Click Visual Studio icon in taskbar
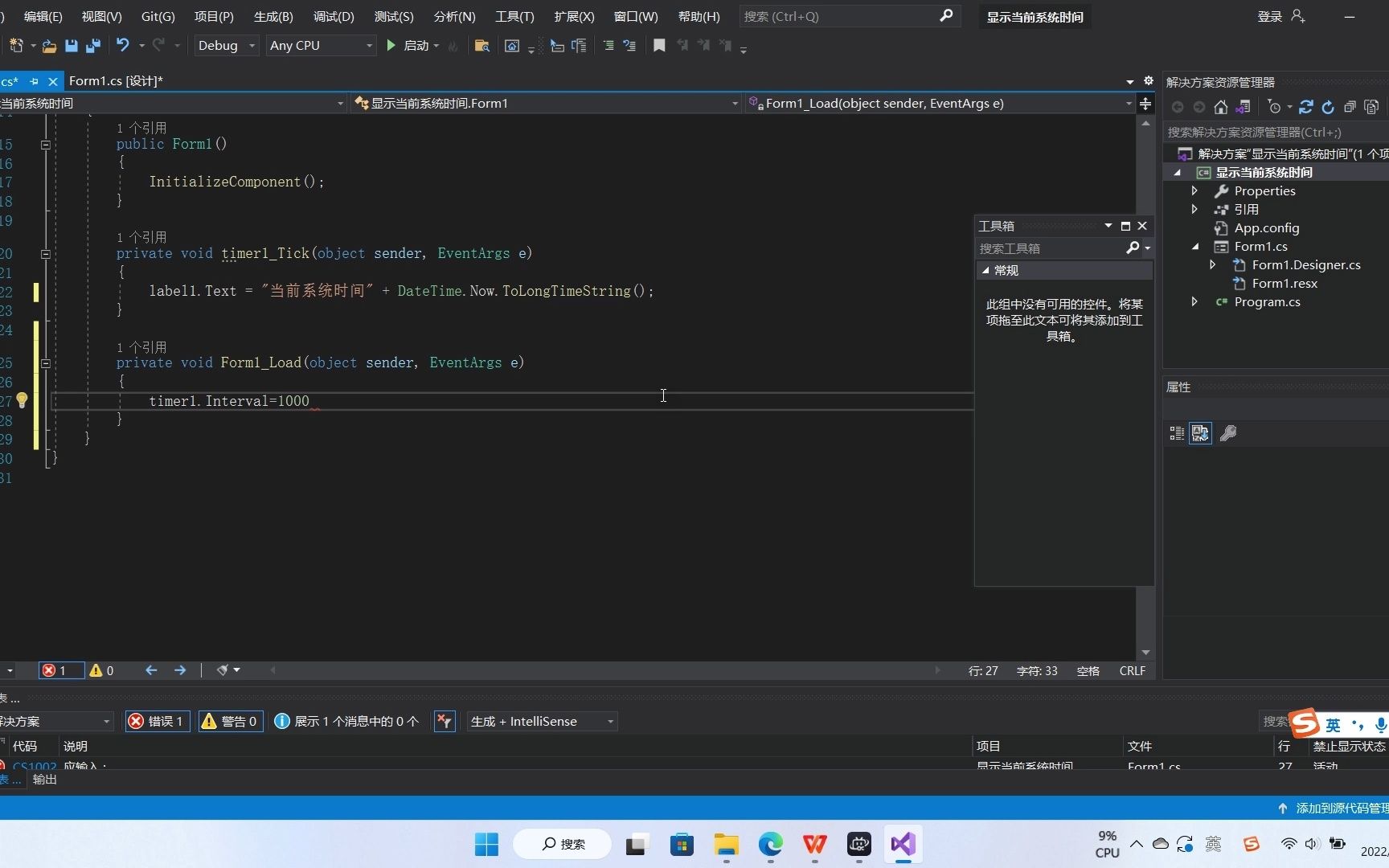1389x868 pixels. [x=903, y=844]
